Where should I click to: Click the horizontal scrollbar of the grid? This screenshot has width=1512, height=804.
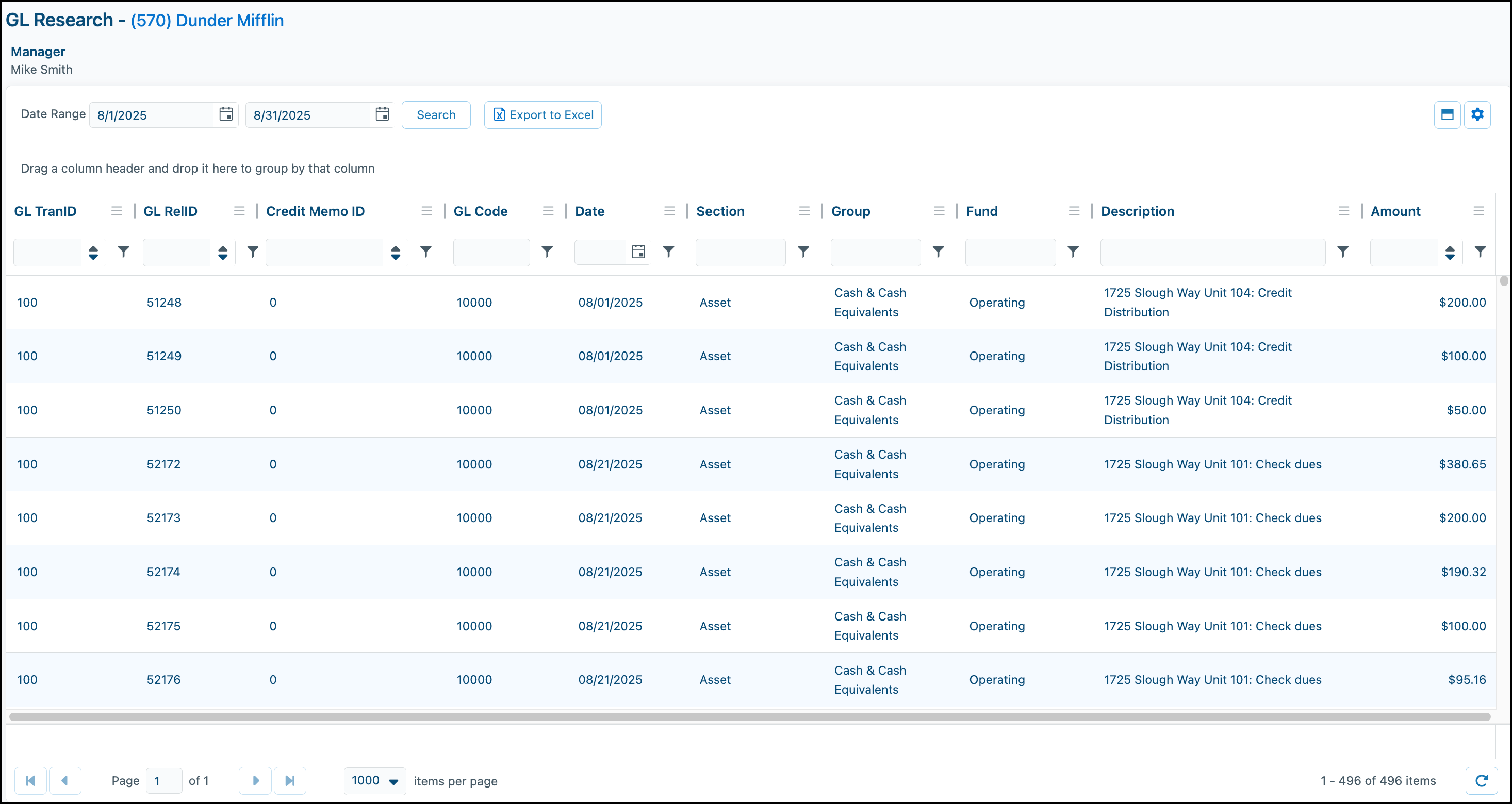coord(749,716)
